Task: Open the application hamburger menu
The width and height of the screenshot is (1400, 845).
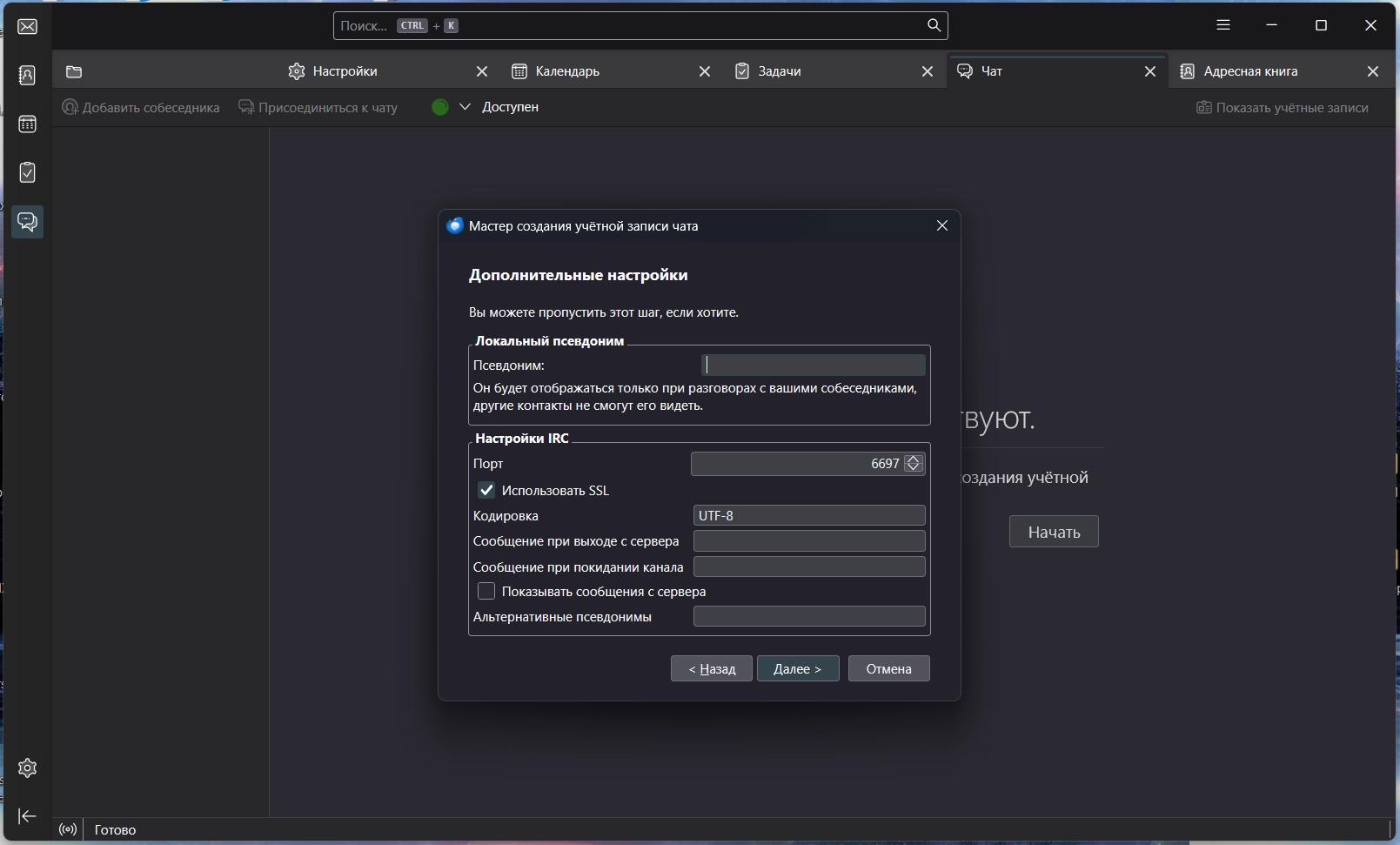Action: (1223, 25)
